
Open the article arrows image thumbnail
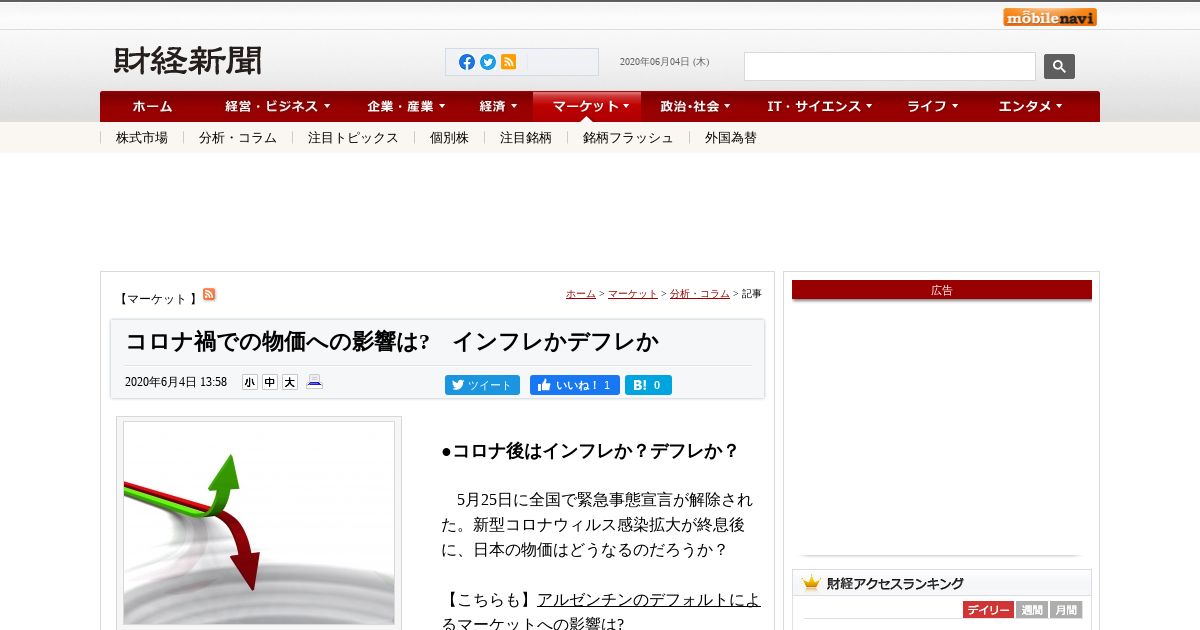coord(259,522)
